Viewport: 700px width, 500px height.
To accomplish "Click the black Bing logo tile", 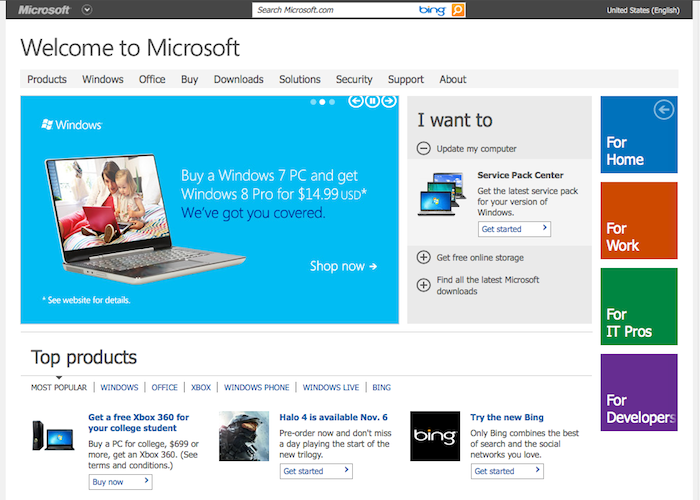I will (x=435, y=436).
